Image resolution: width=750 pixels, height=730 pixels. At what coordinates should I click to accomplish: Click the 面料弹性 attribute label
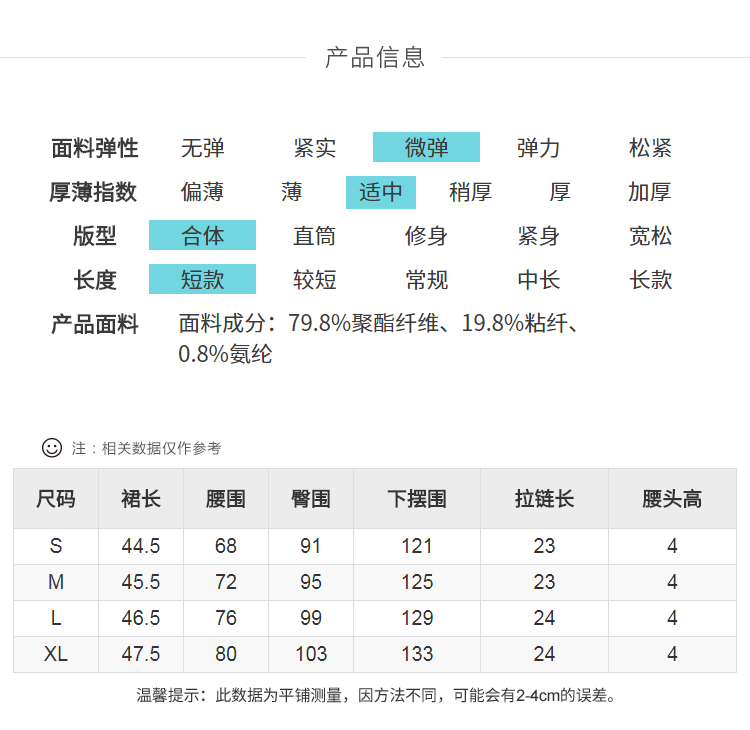pyautogui.click(x=95, y=148)
